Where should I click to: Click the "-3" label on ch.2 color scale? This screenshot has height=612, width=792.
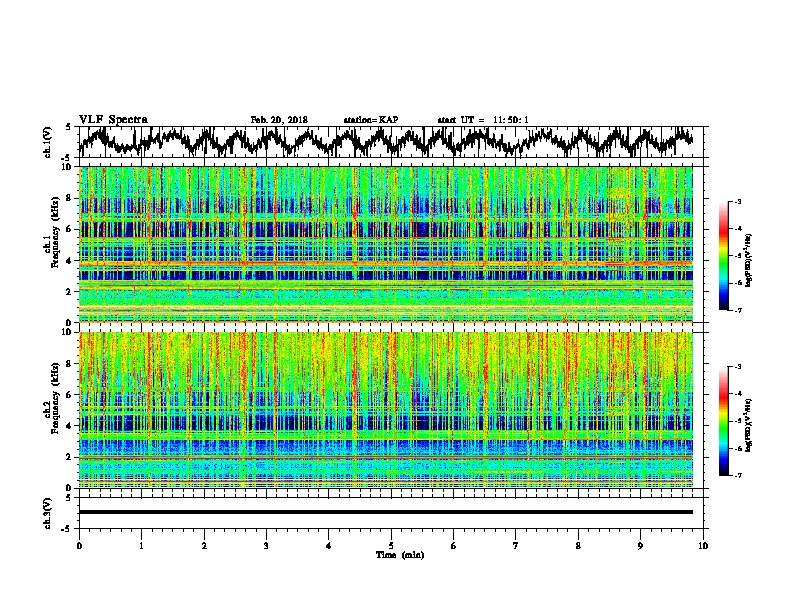pos(738,367)
